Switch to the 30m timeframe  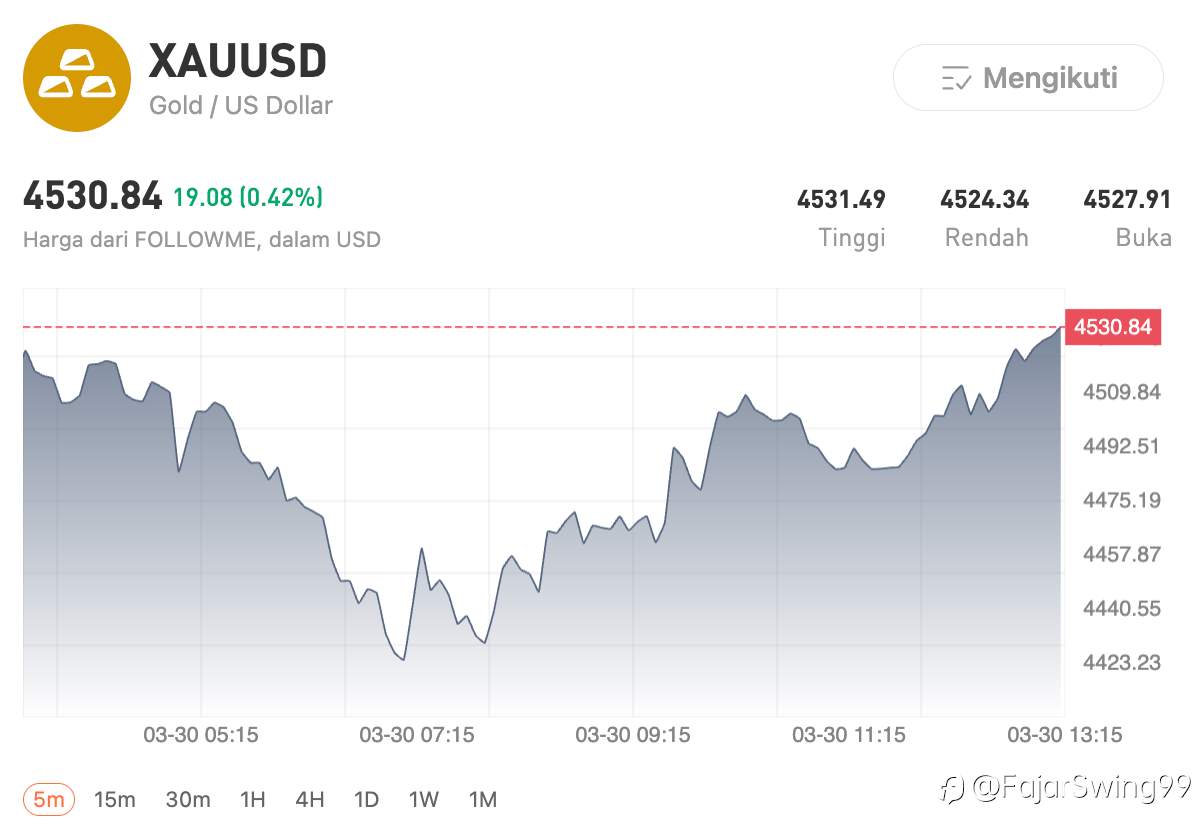(188, 799)
